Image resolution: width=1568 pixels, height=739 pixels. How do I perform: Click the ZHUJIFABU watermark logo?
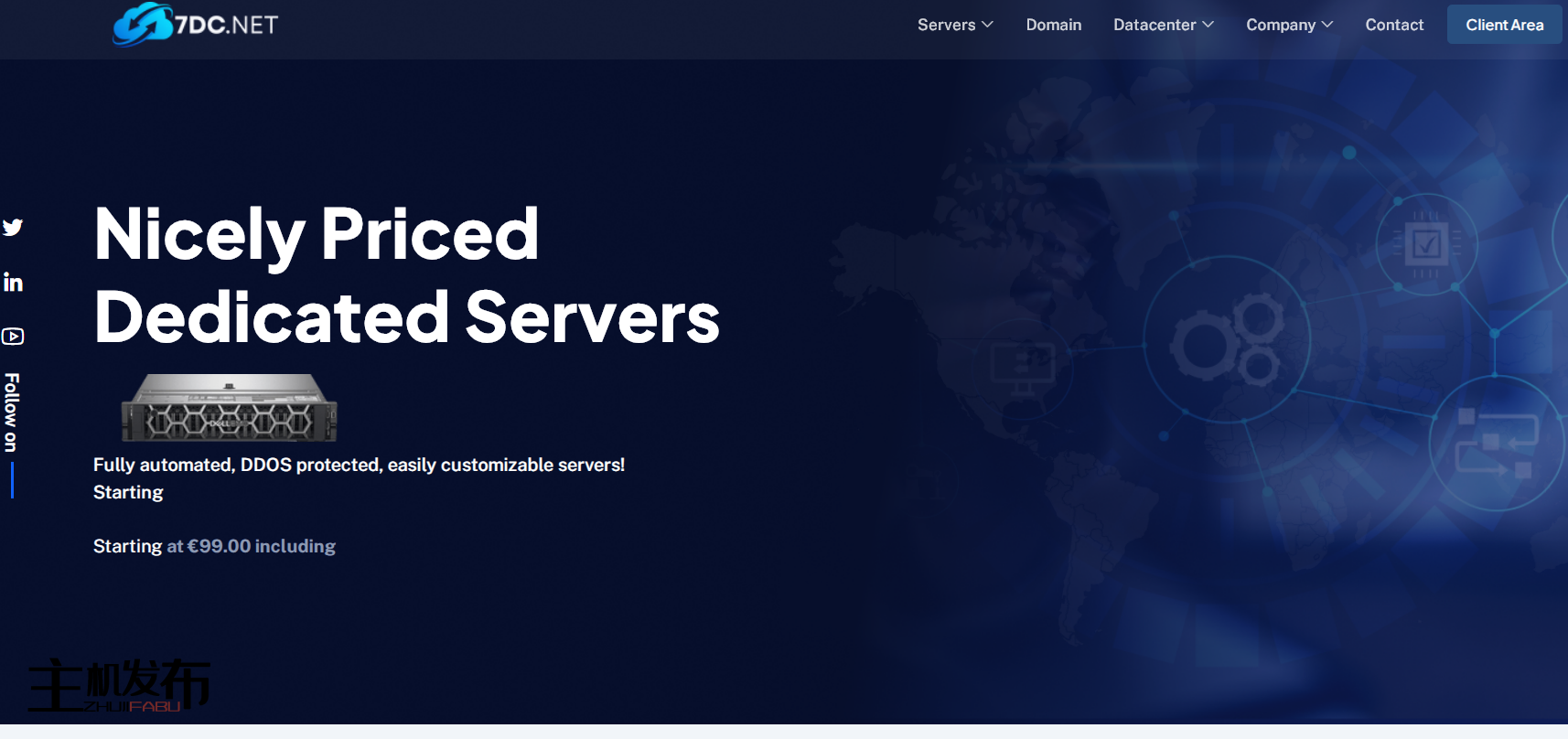119,686
